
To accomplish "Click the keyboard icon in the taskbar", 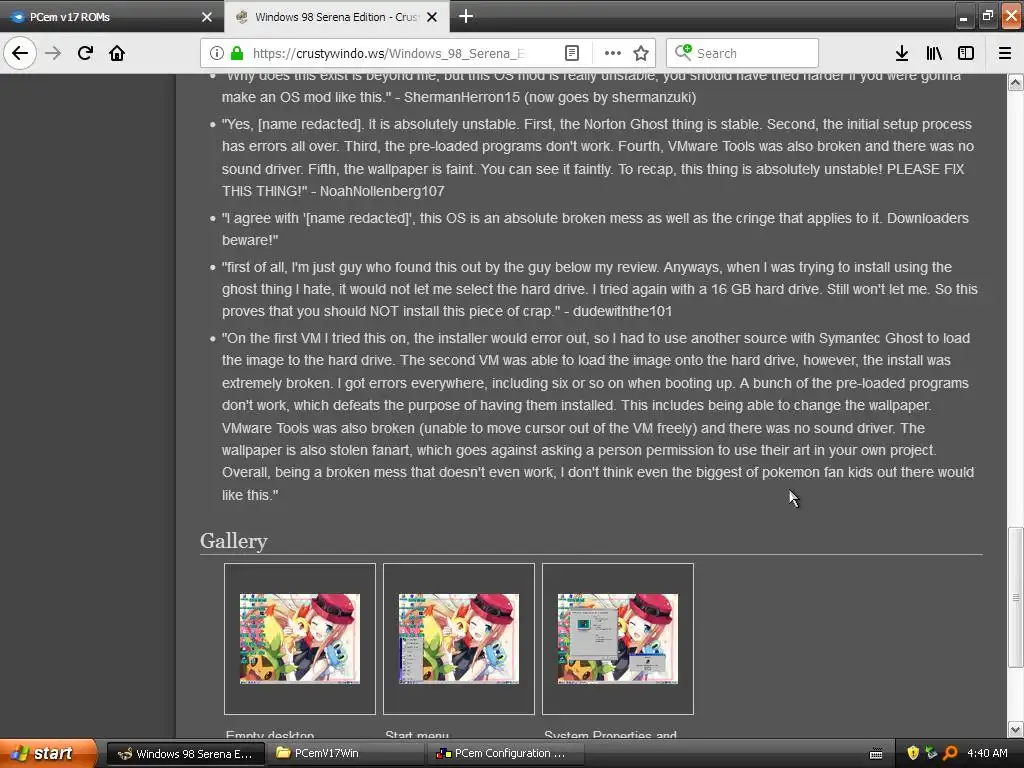I will [x=876, y=754].
